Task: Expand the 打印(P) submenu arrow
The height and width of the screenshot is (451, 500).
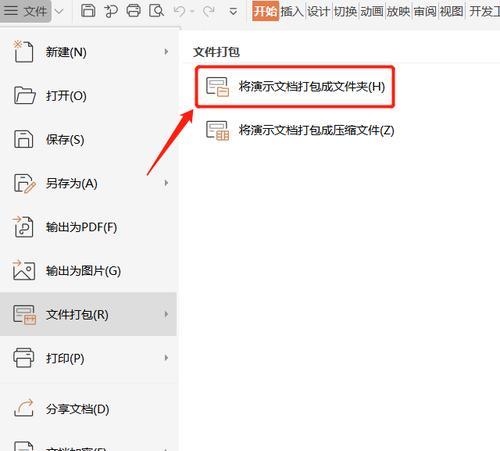Action: coord(166,358)
